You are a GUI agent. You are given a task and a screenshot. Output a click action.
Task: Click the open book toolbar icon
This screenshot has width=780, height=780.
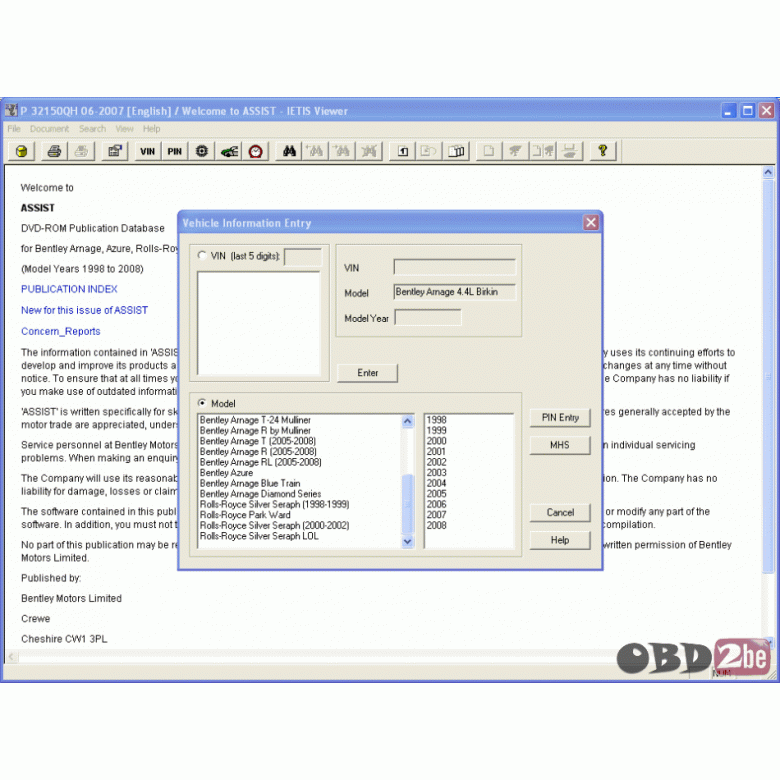[x=456, y=151]
